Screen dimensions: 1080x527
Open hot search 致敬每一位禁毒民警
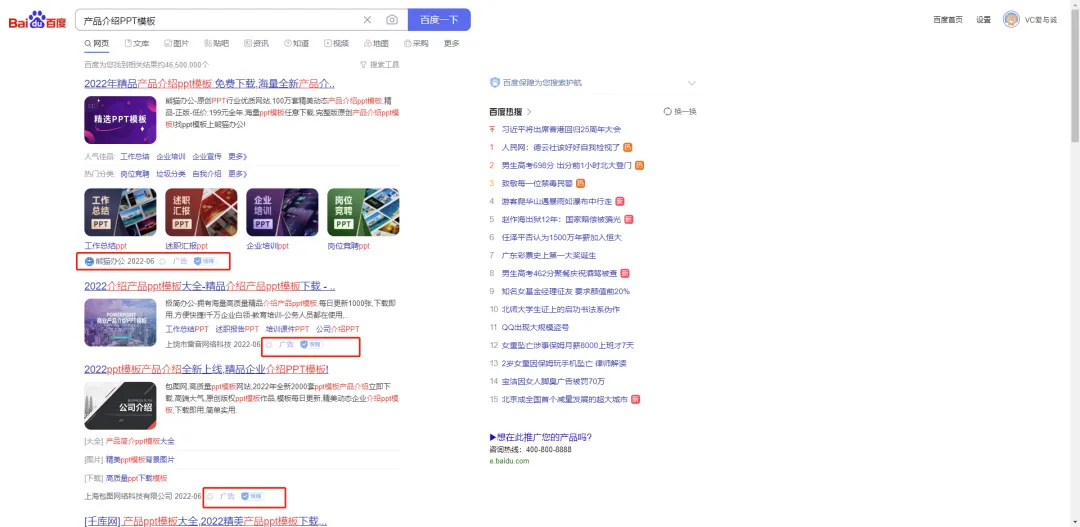(x=537, y=183)
